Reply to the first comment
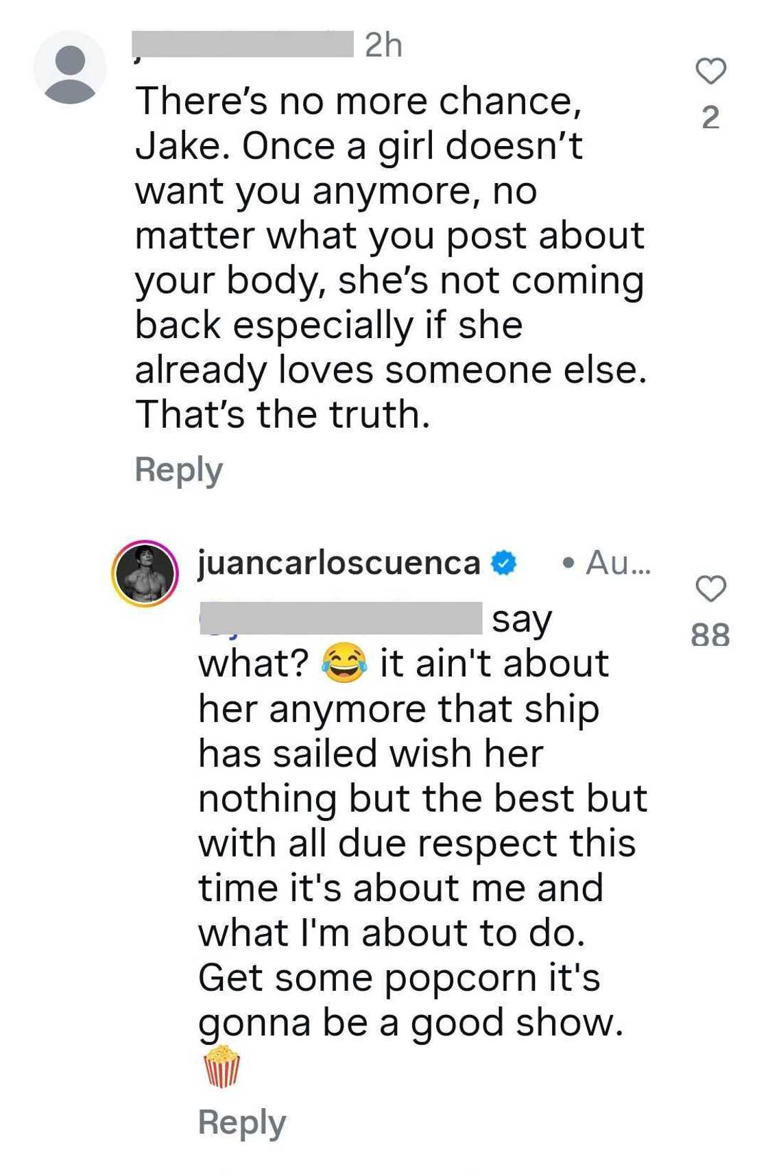The height and width of the screenshot is (1176, 768). point(178,469)
